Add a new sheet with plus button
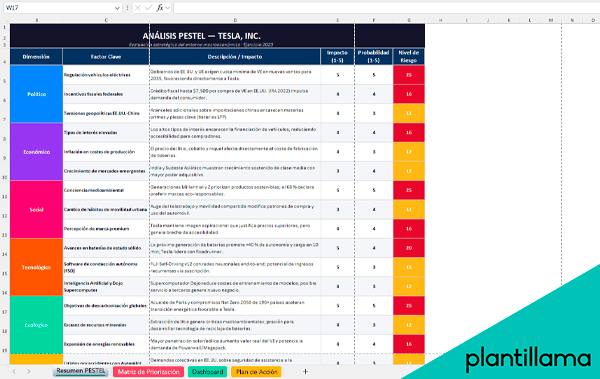The height and width of the screenshot is (379, 600). point(305,371)
